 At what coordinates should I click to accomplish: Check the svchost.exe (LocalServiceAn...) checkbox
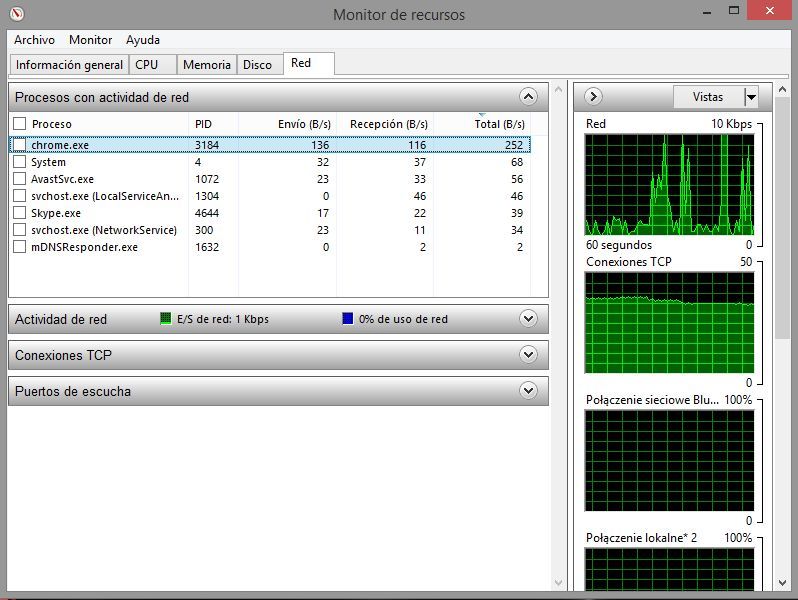(19, 196)
